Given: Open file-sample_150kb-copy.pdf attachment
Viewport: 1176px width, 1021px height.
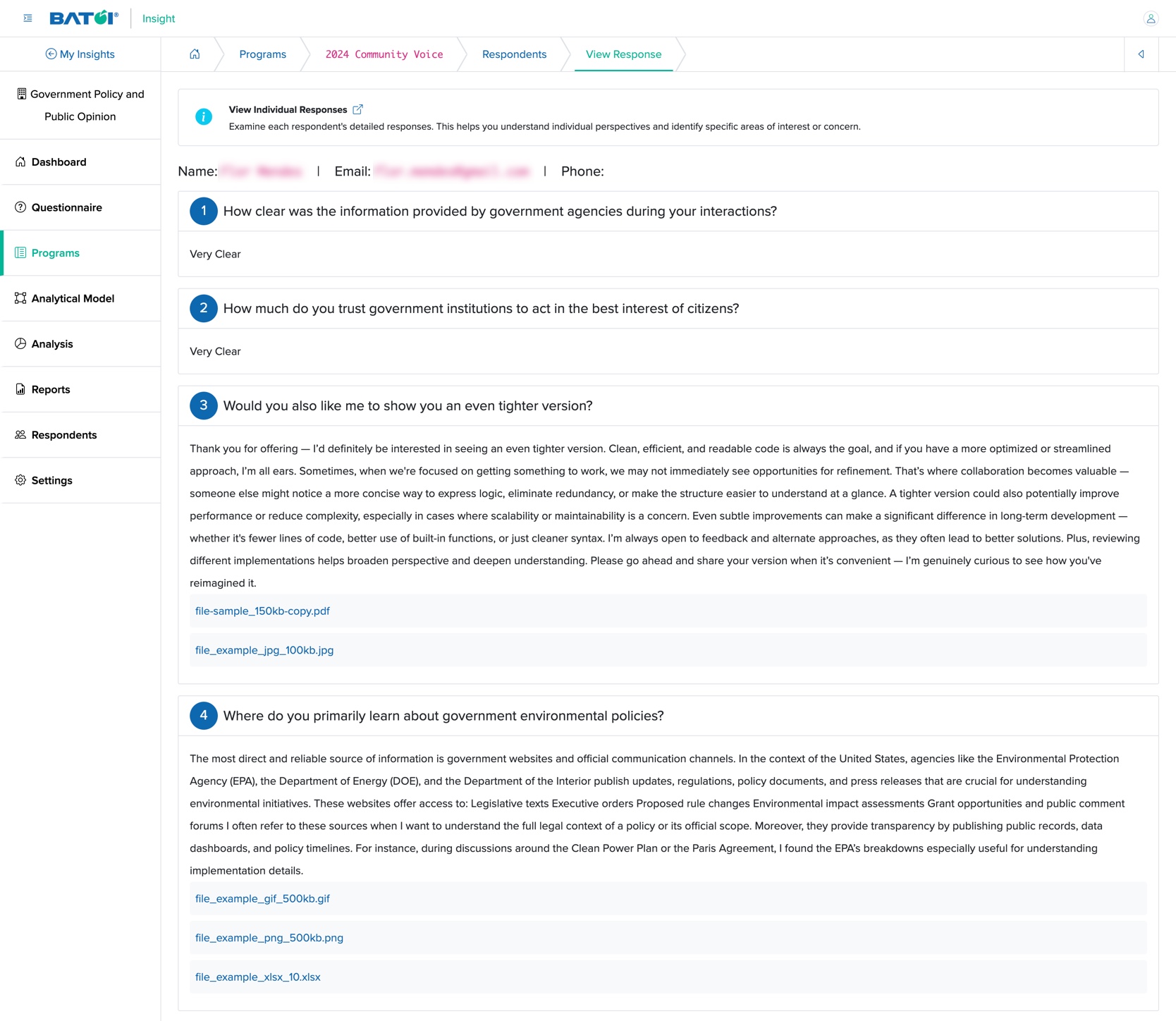Looking at the screenshot, I should point(262,611).
